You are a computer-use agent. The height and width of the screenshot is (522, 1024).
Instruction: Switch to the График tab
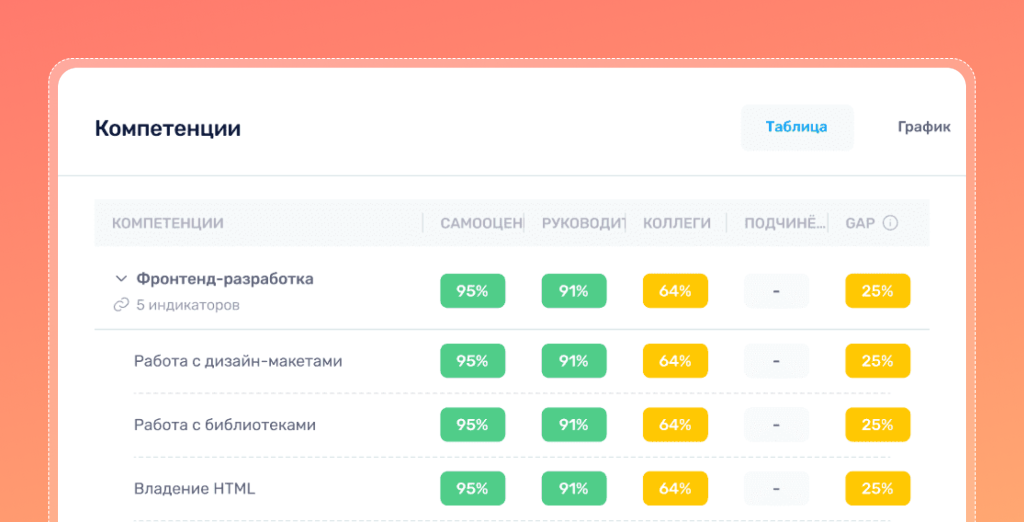(923, 127)
